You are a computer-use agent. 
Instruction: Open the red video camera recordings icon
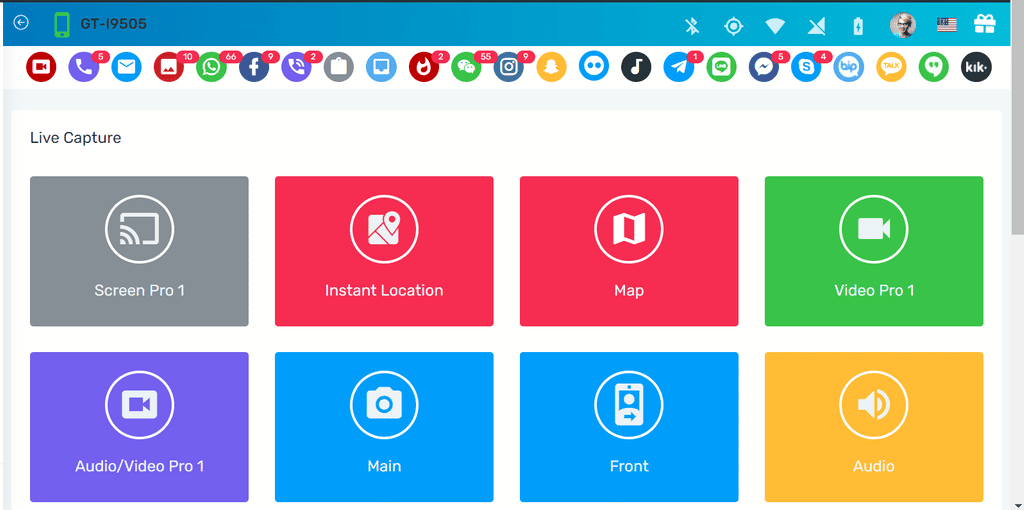[41, 67]
